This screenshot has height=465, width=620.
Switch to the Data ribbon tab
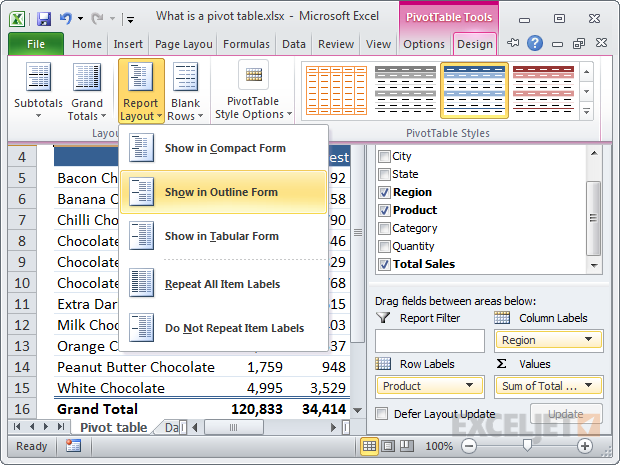click(x=294, y=44)
